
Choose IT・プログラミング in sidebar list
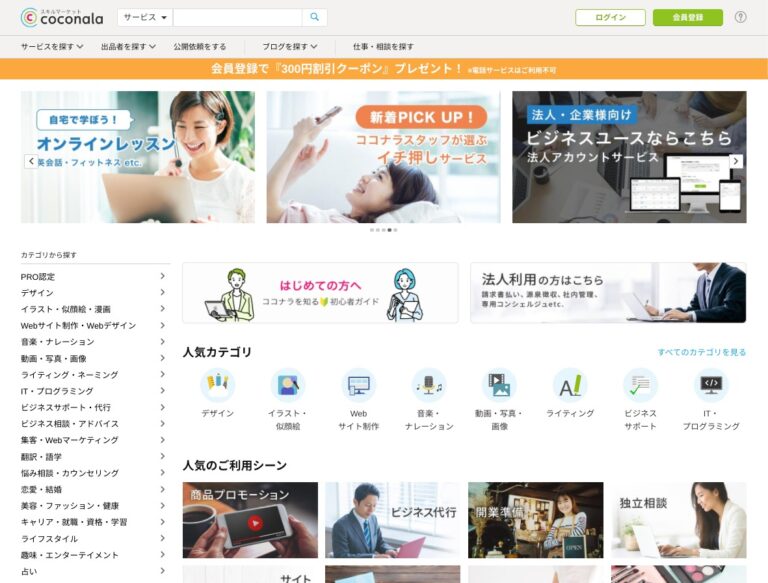(x=57, y=391)
